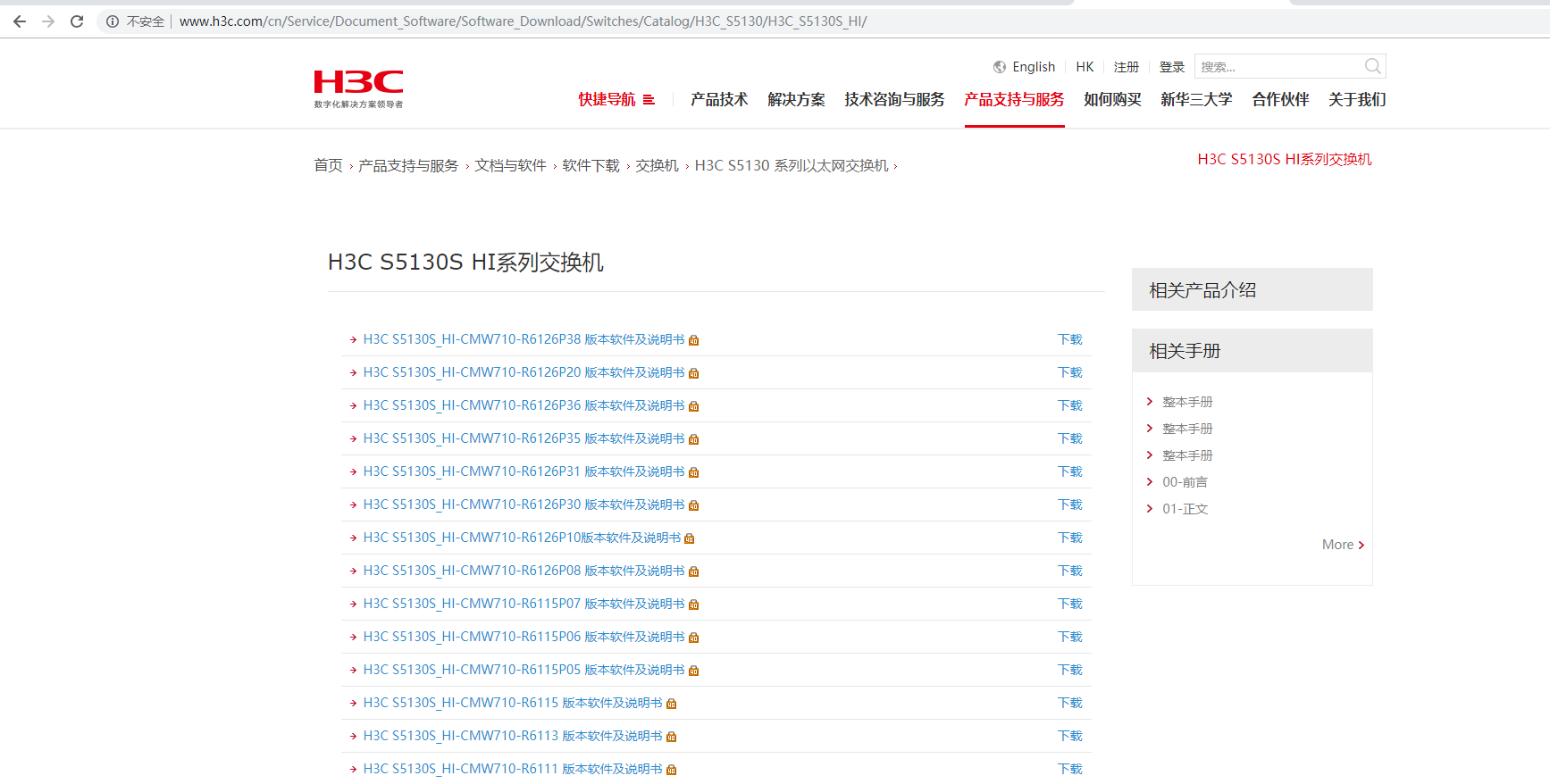This screenshot has width=1550, height=784.
Task: Click 下载 for R6126P20 version
Action: pos(1070,372)
